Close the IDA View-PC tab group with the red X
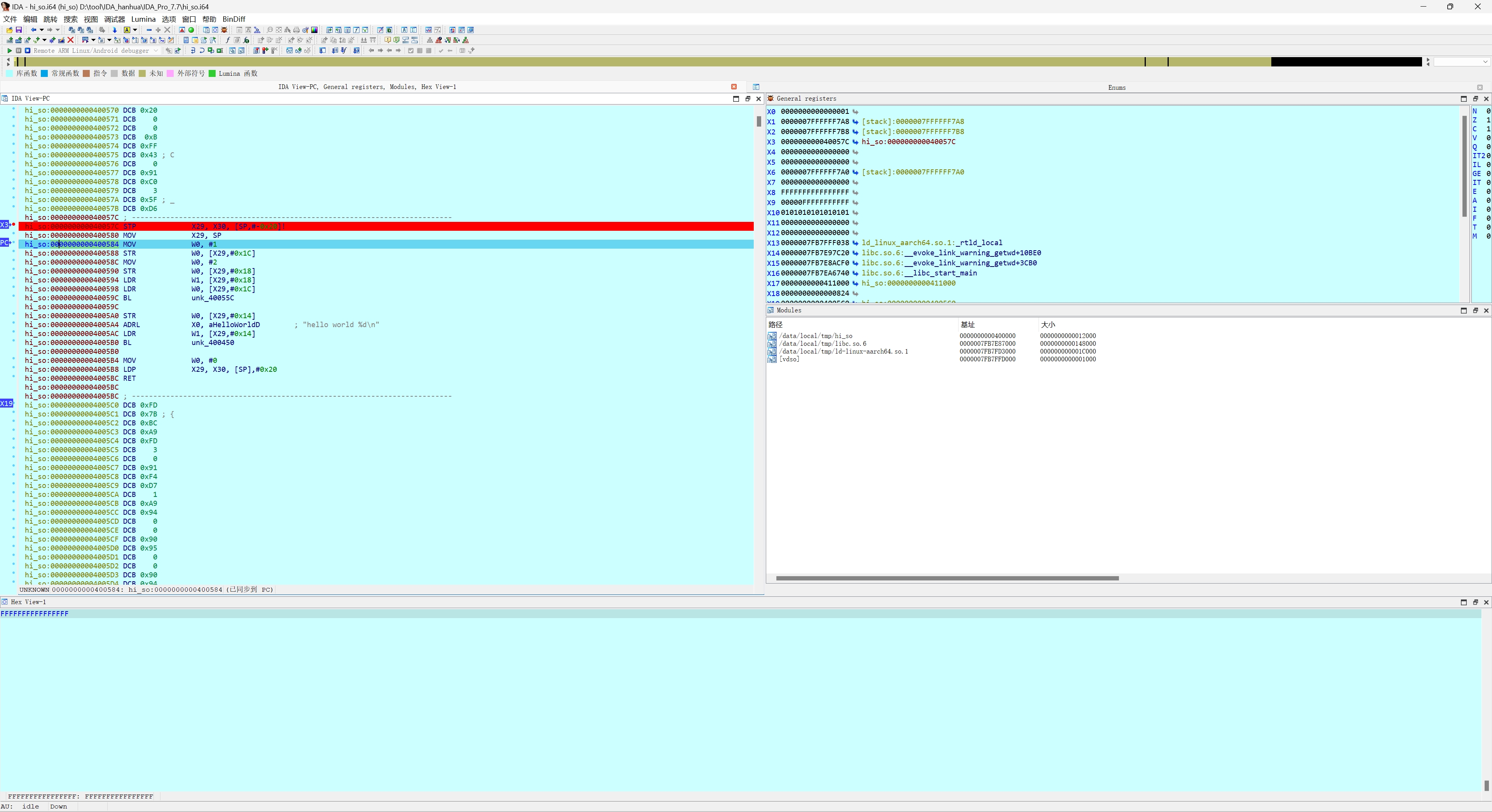 pyautogui.click(x=734, y=87)
